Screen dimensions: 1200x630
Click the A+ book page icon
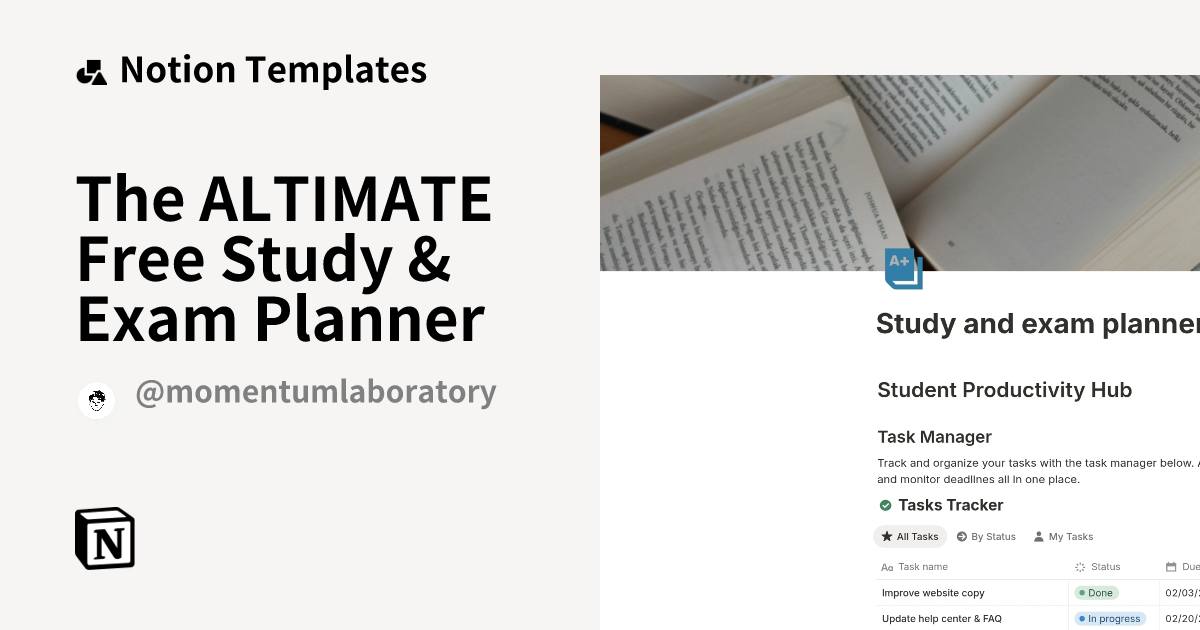pyautogui.click(x=903, y=268)
